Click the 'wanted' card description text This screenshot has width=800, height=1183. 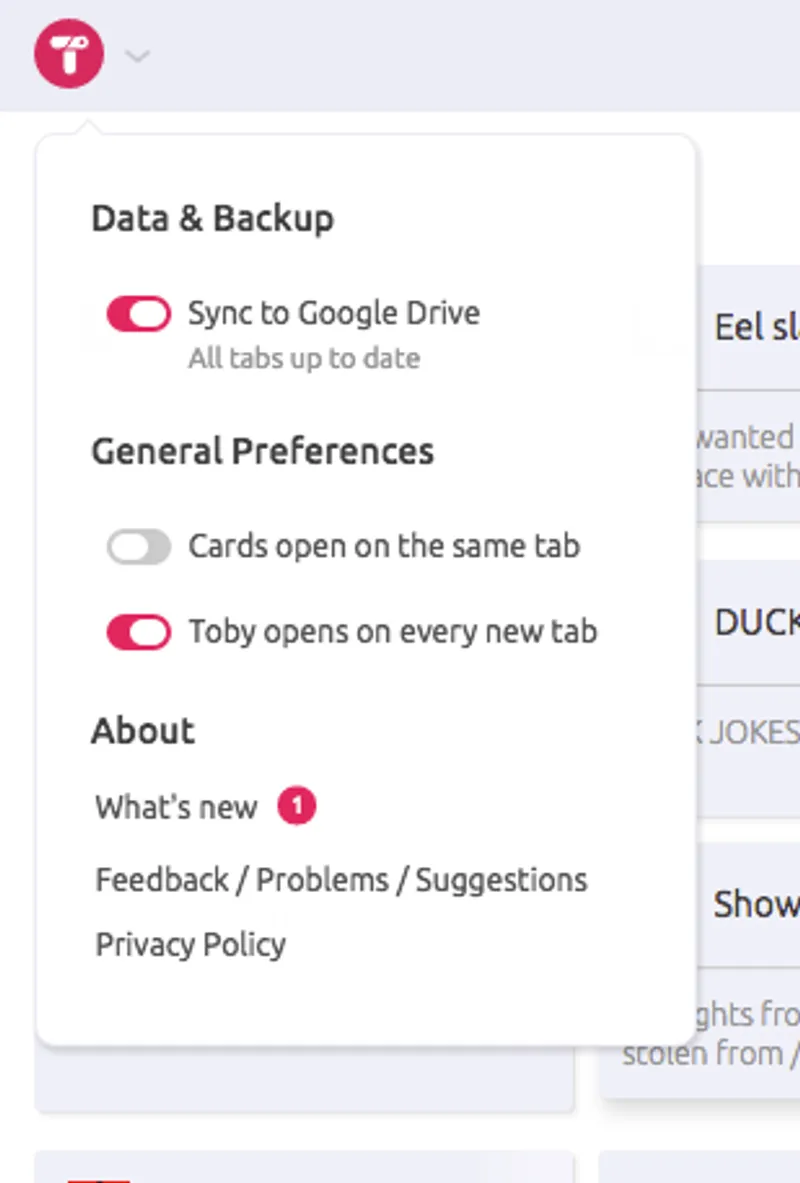(x=746, y=437)
